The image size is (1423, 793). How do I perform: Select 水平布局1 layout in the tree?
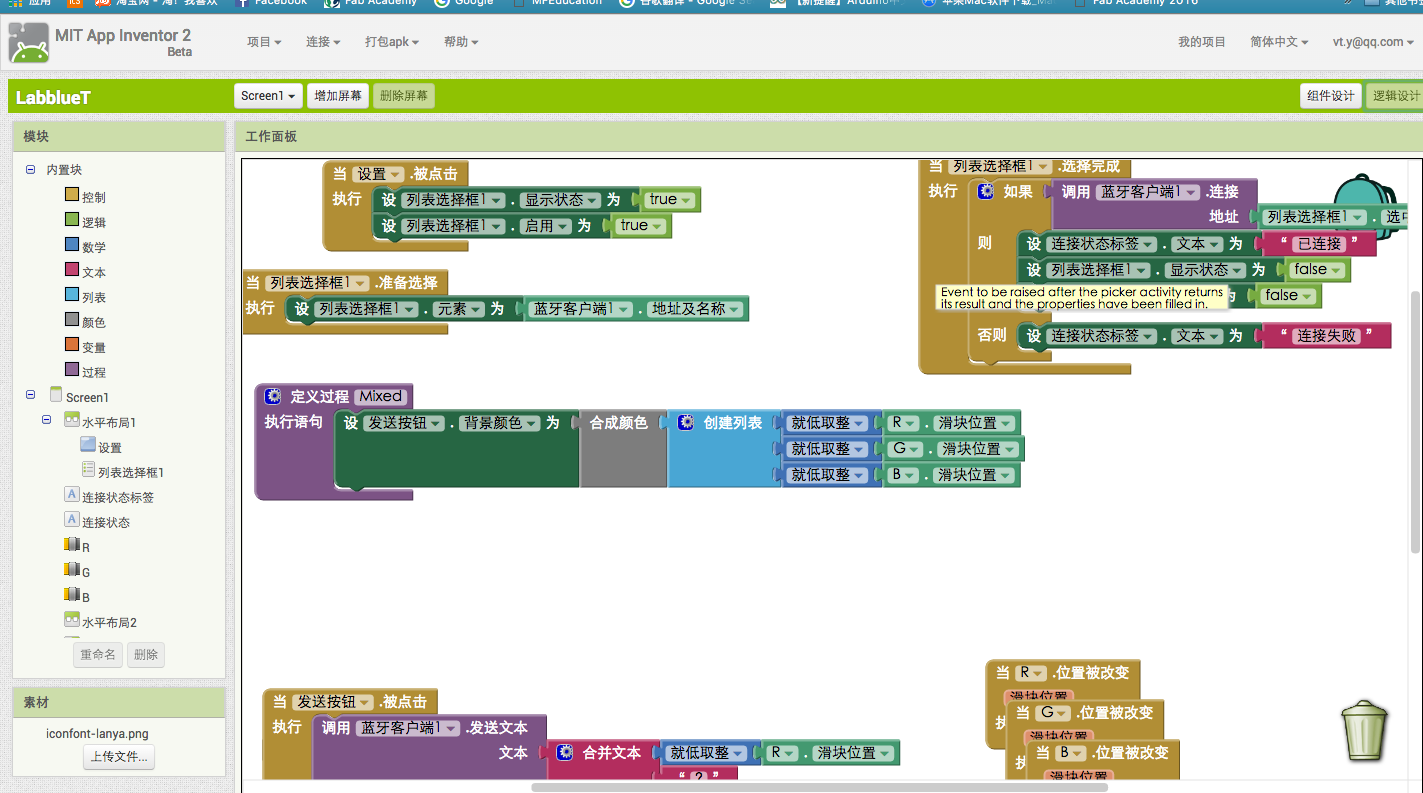(x=109, y=422)
